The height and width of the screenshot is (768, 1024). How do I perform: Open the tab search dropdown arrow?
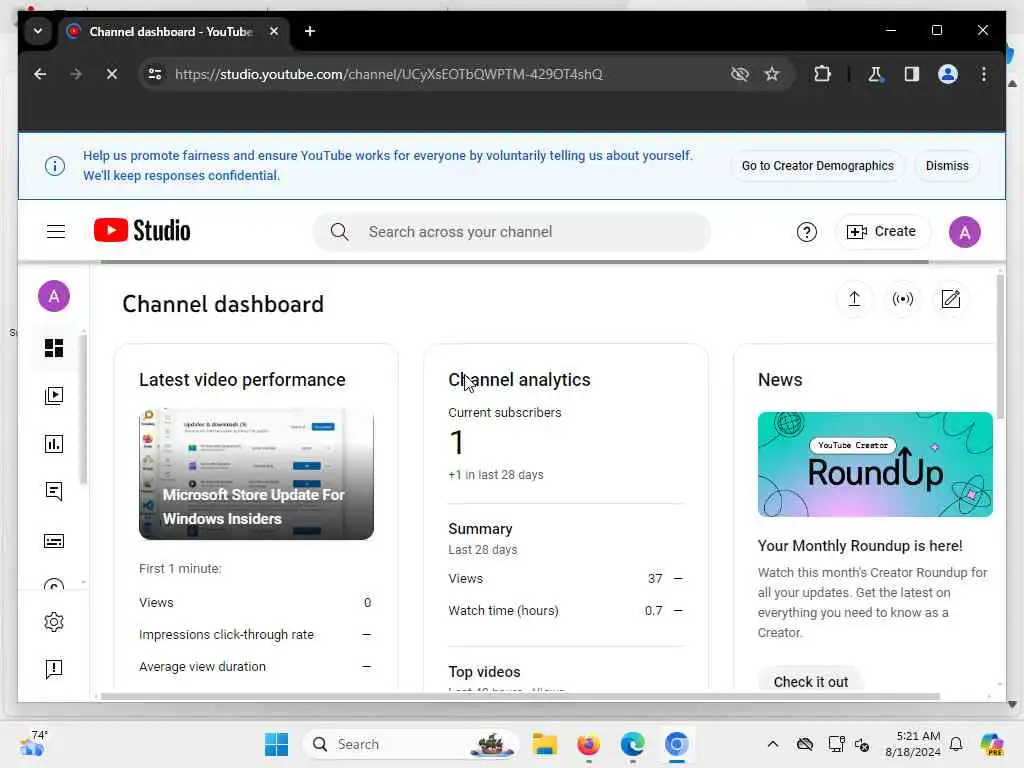coord(38,31)
